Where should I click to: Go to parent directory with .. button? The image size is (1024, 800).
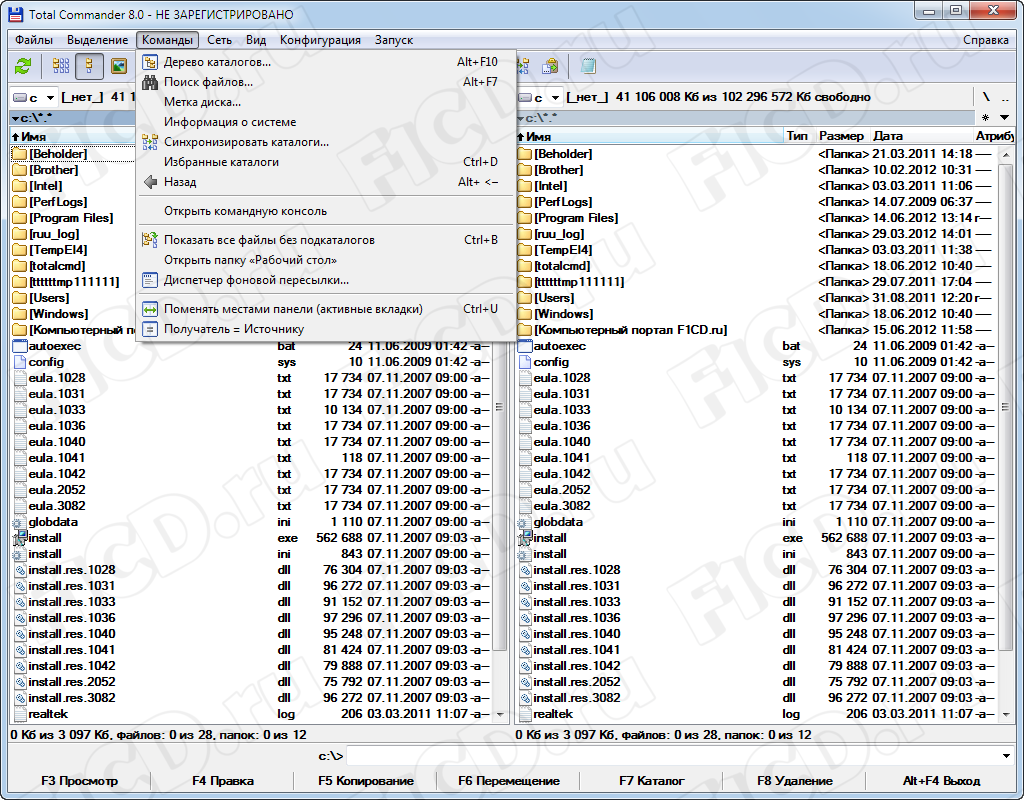coord(1005,97)
